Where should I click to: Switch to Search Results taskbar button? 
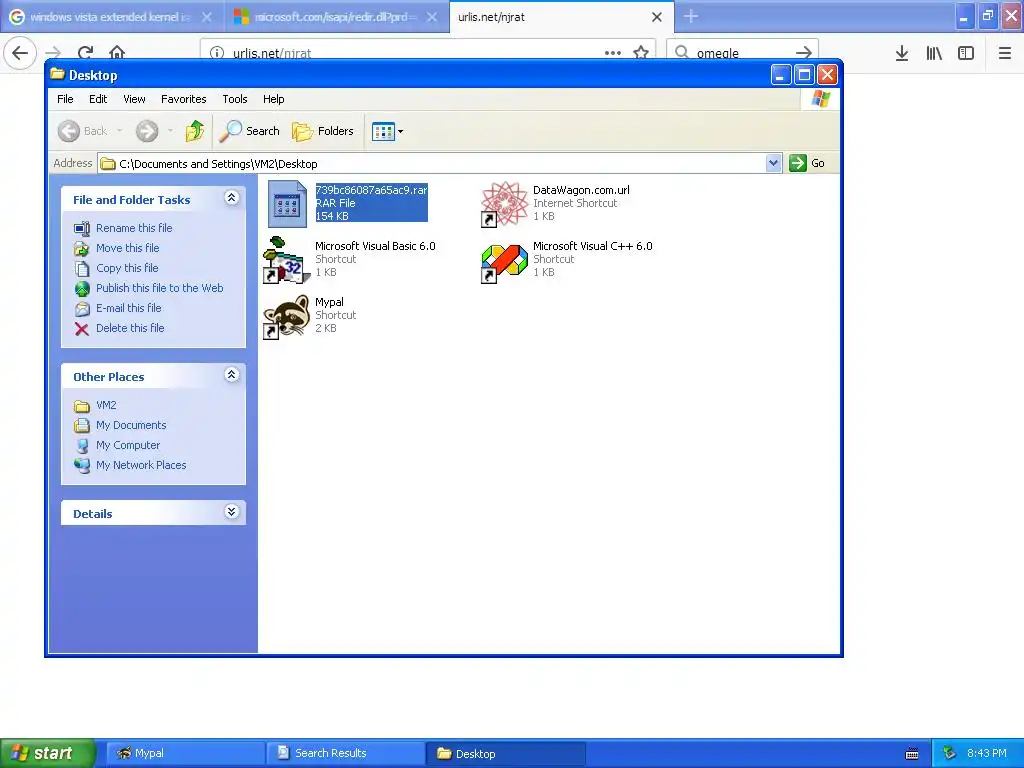point(345,754)
